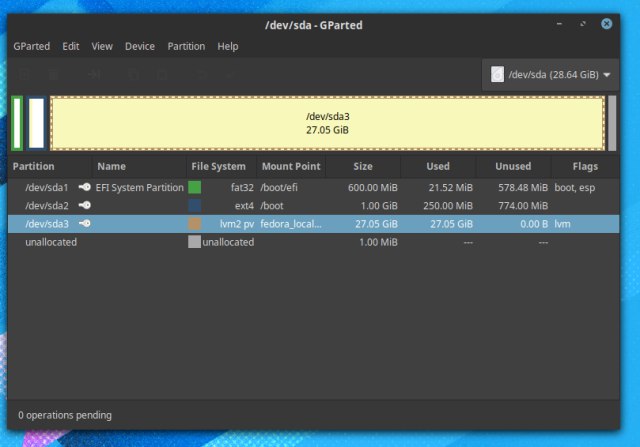Select the /dev/sda3 27.05 GiB graphical block
This screenshot has height=447, width=640.
coord(327,123)
